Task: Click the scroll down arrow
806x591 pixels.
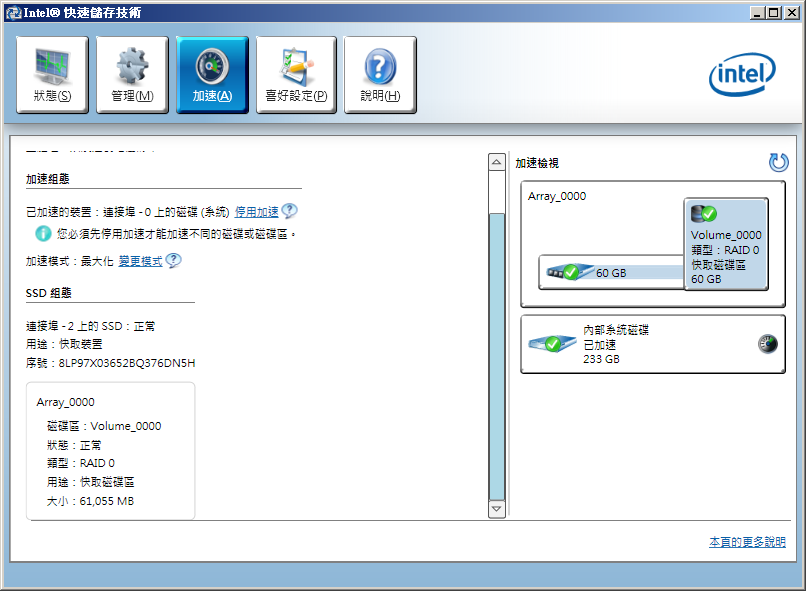Action: click(x=497, y=509)
